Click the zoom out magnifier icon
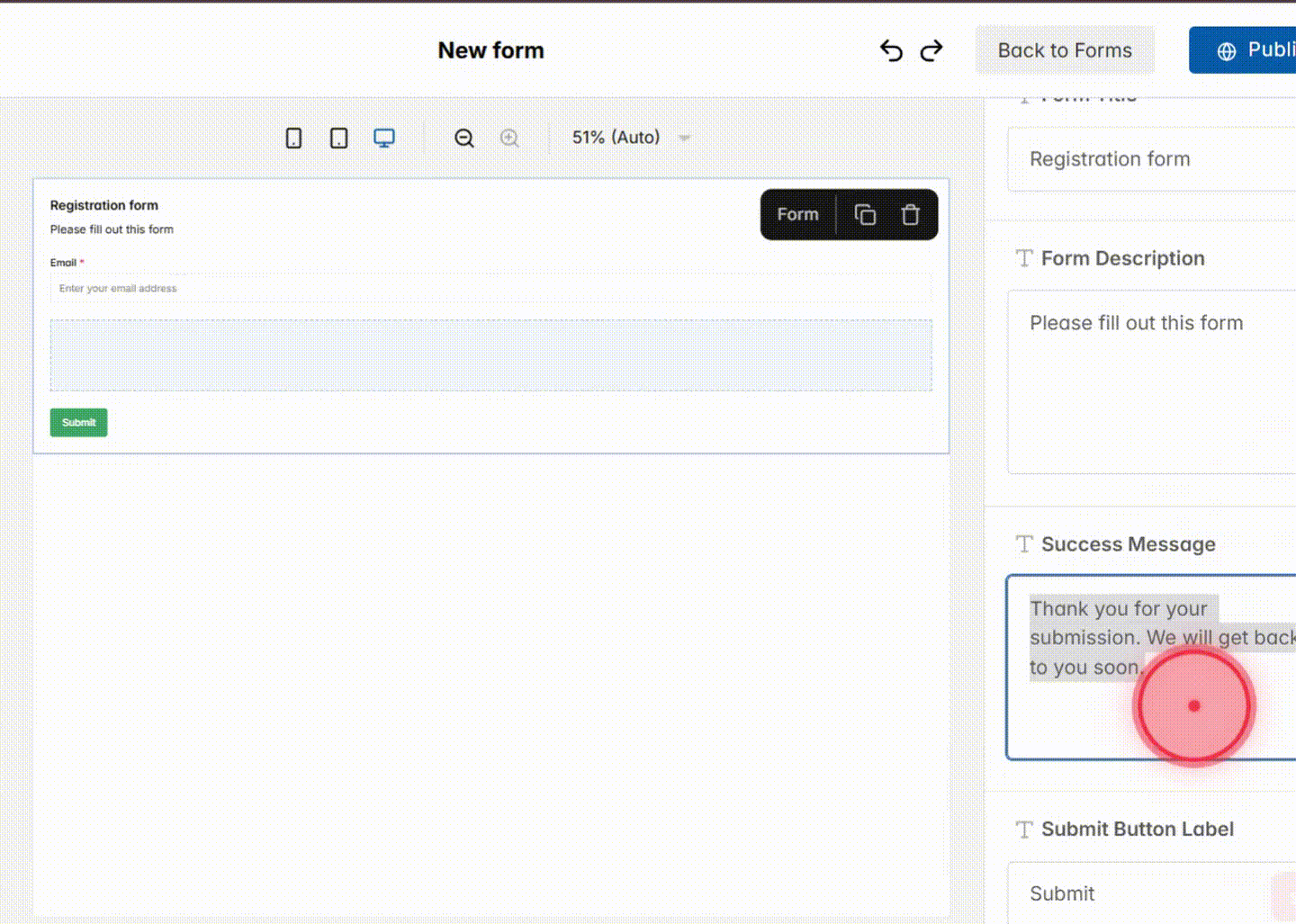The image size is (1296, 924). tap(463, 137)
